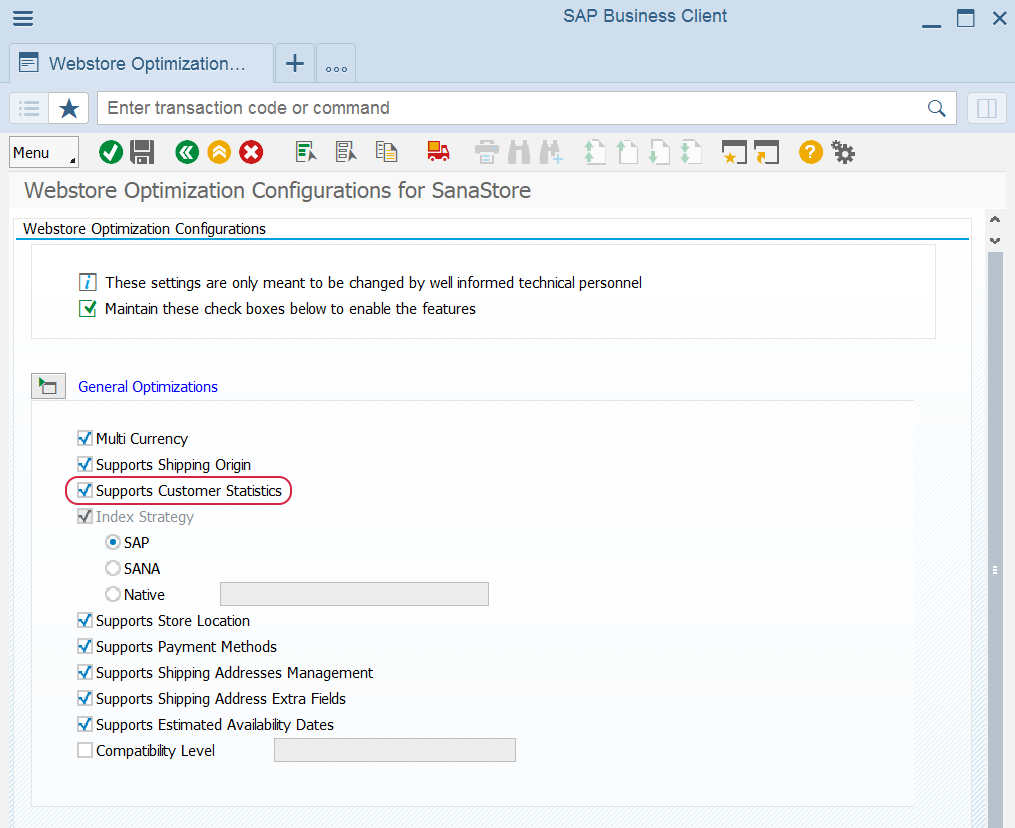
Task: Click the Find binoculars icon
Action: pyautogui.click(x=519, y=153)
